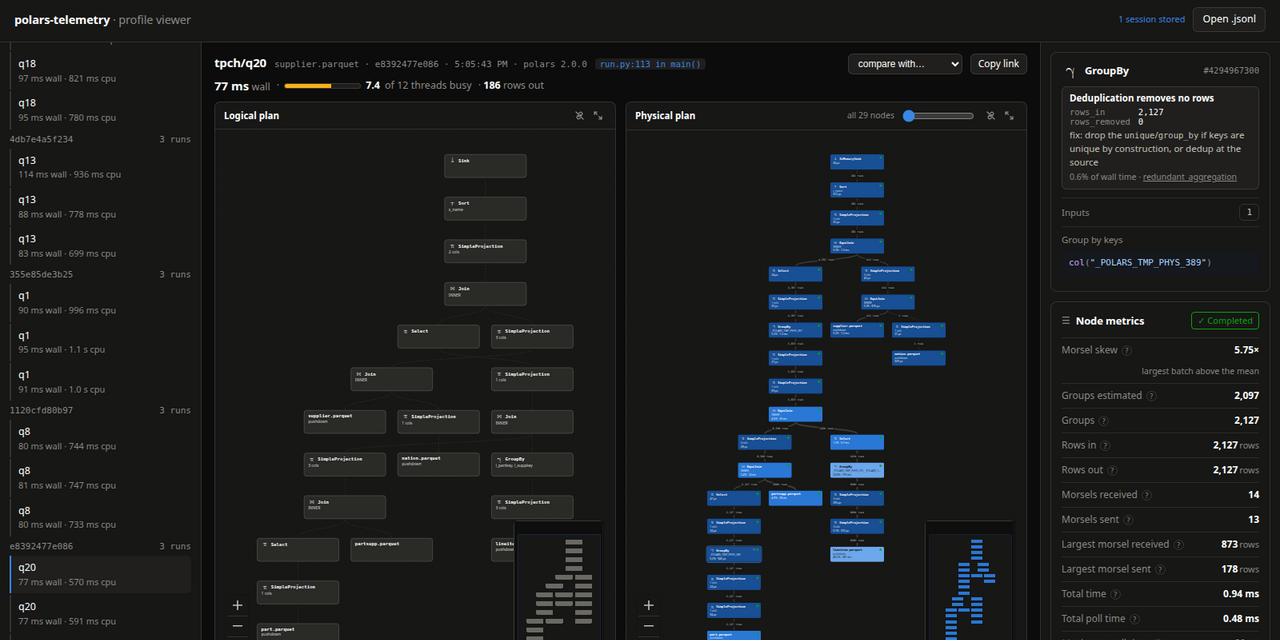Zoom in on the Physical plan graph
1280x640 pixels.
649,605
